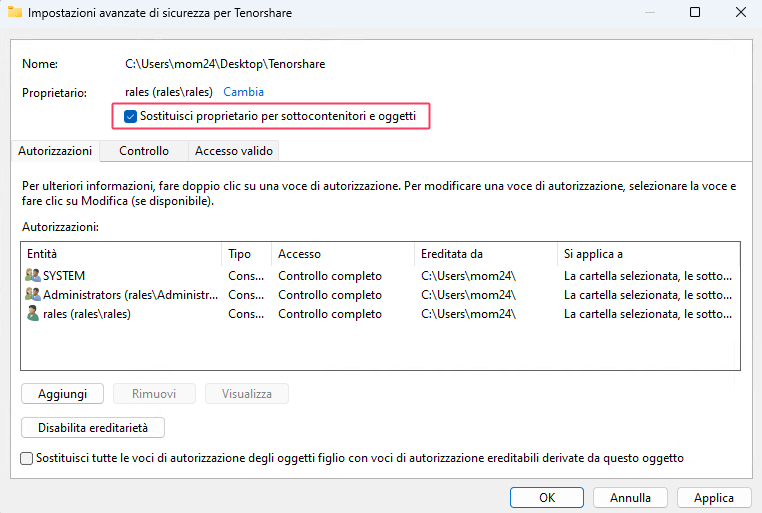Enable Sostituisci tutte le voci di autorizzazione checkbox
Viewport: 762px width, 513px height.
27,458
